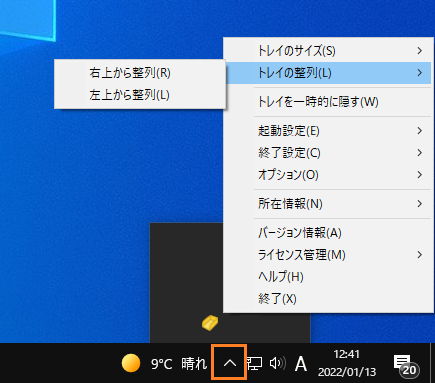
Task: Expand the arrow next to 所在情報(N)
Action: (420, 204)
